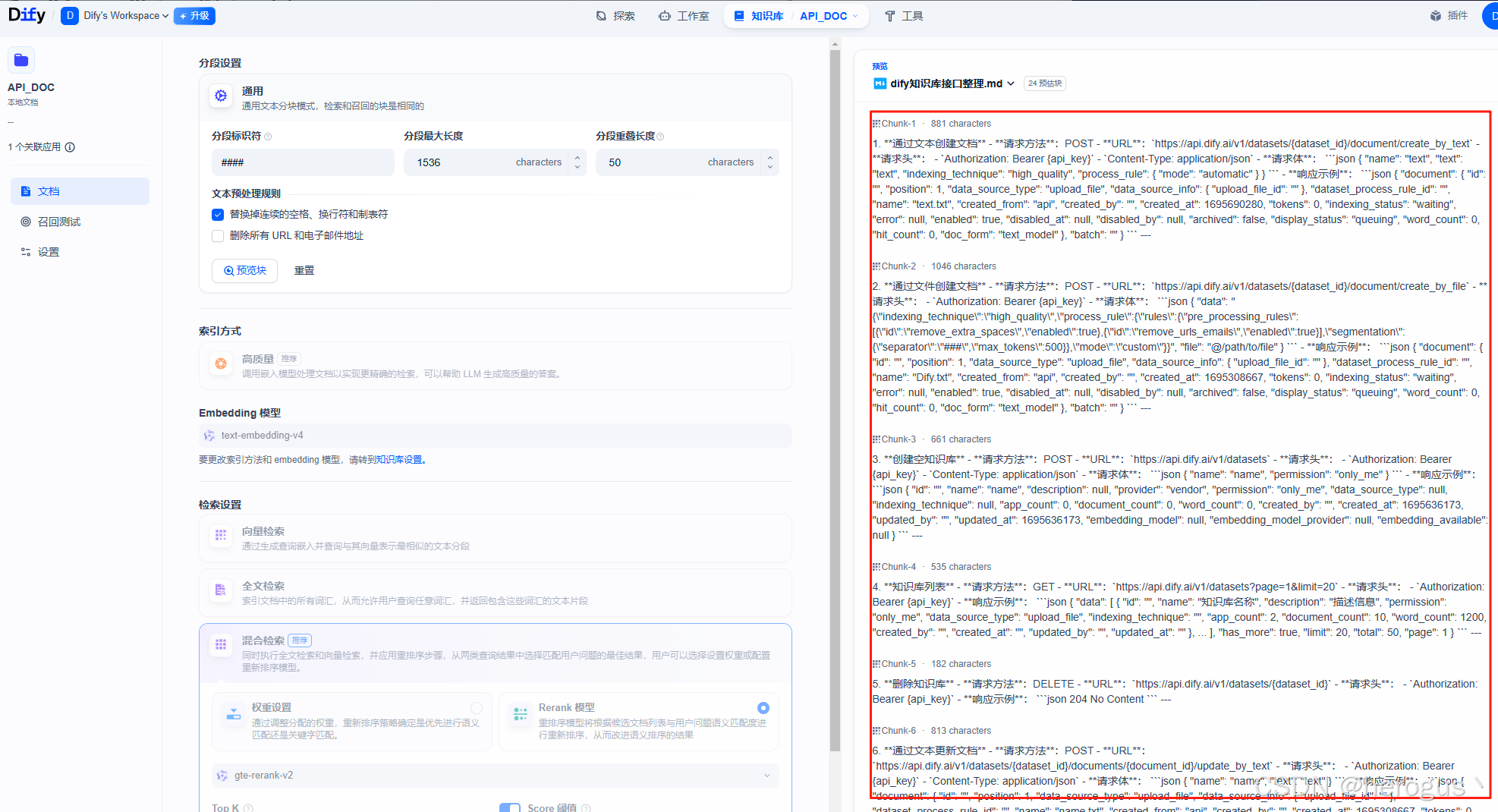The height and width of the screenshot is (812, 1498).
Task: Click the 向量检索 icon
Action: pyautogui.click(x=221, y=536)
